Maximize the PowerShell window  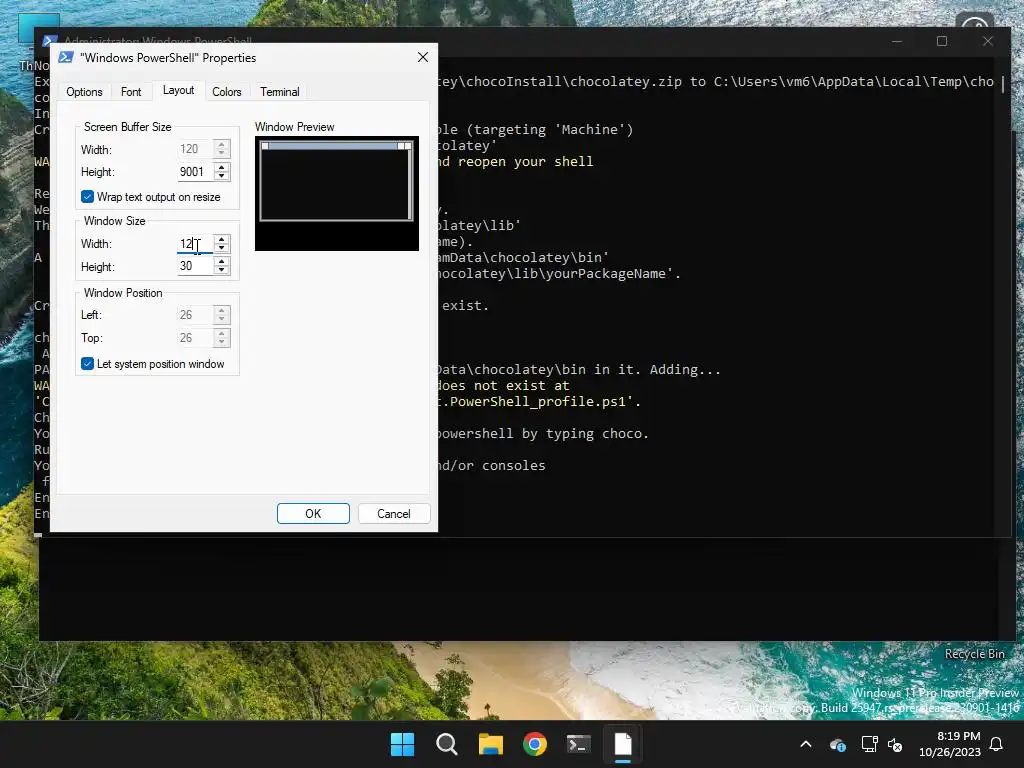tap(942, 41)
